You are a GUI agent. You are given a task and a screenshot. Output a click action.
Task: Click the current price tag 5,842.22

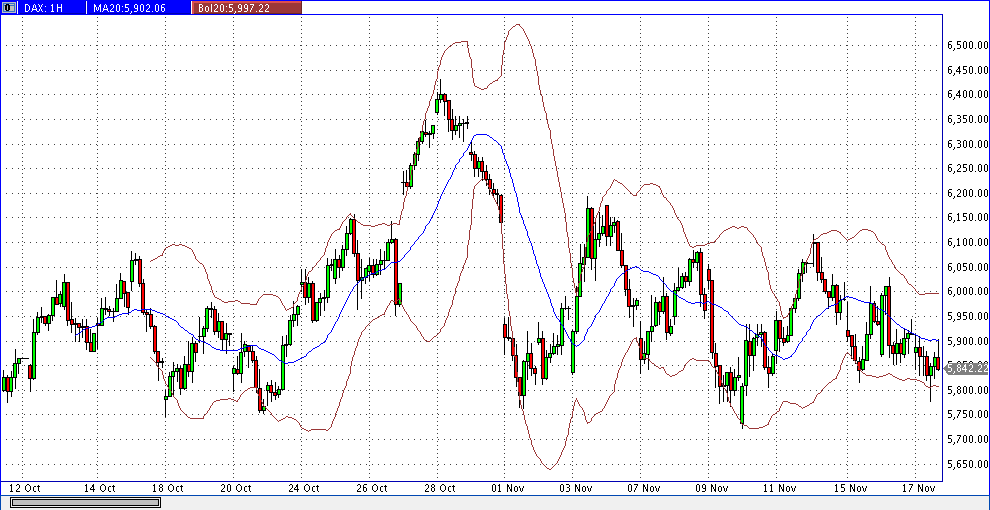[x=967, y=367]
